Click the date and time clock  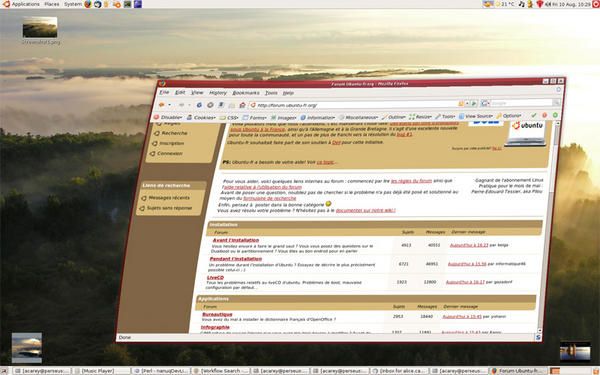coord(571,4)
